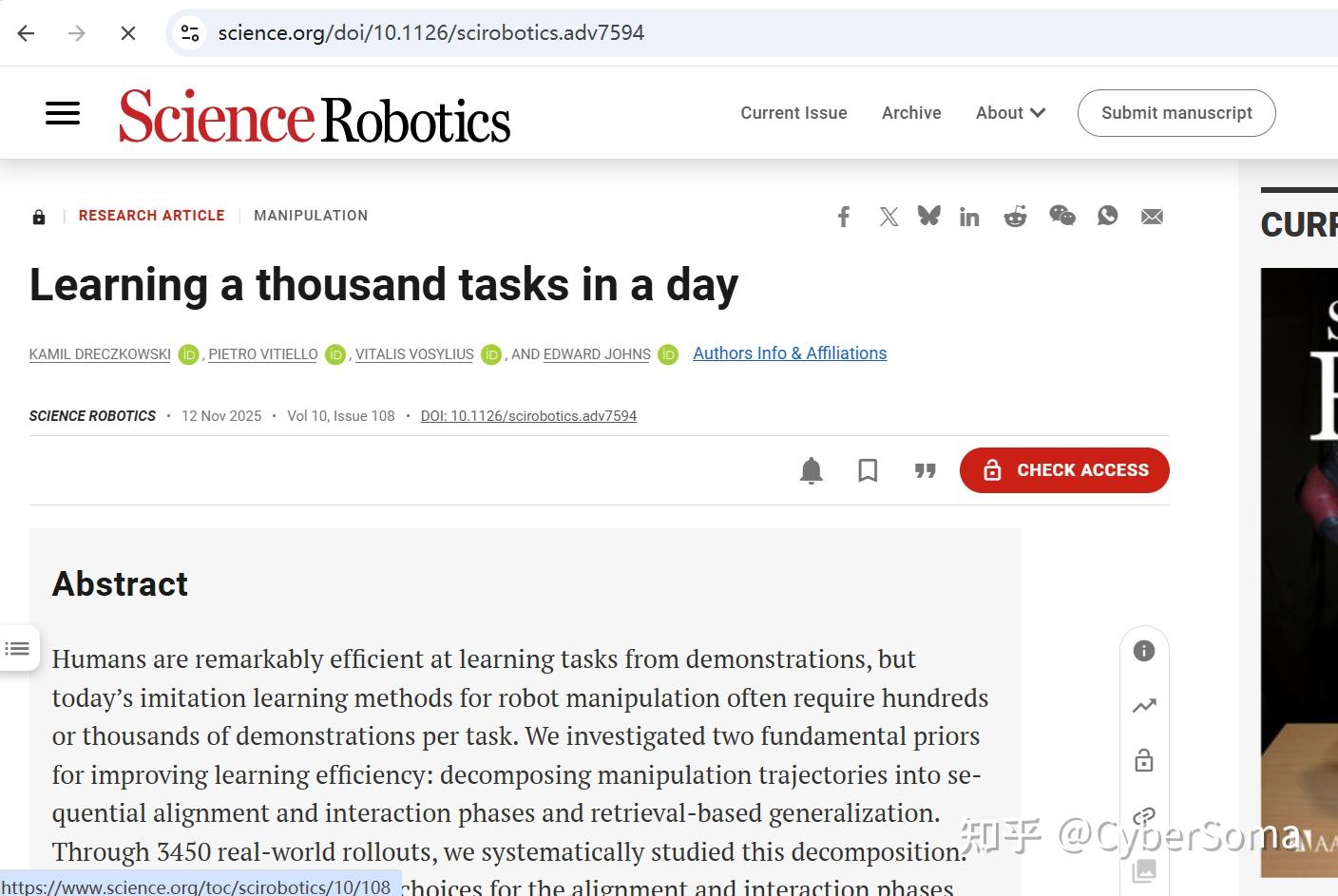Share article on X (Twitter)
Screen dimensions: 1338x896
click(x=889, y=217)
